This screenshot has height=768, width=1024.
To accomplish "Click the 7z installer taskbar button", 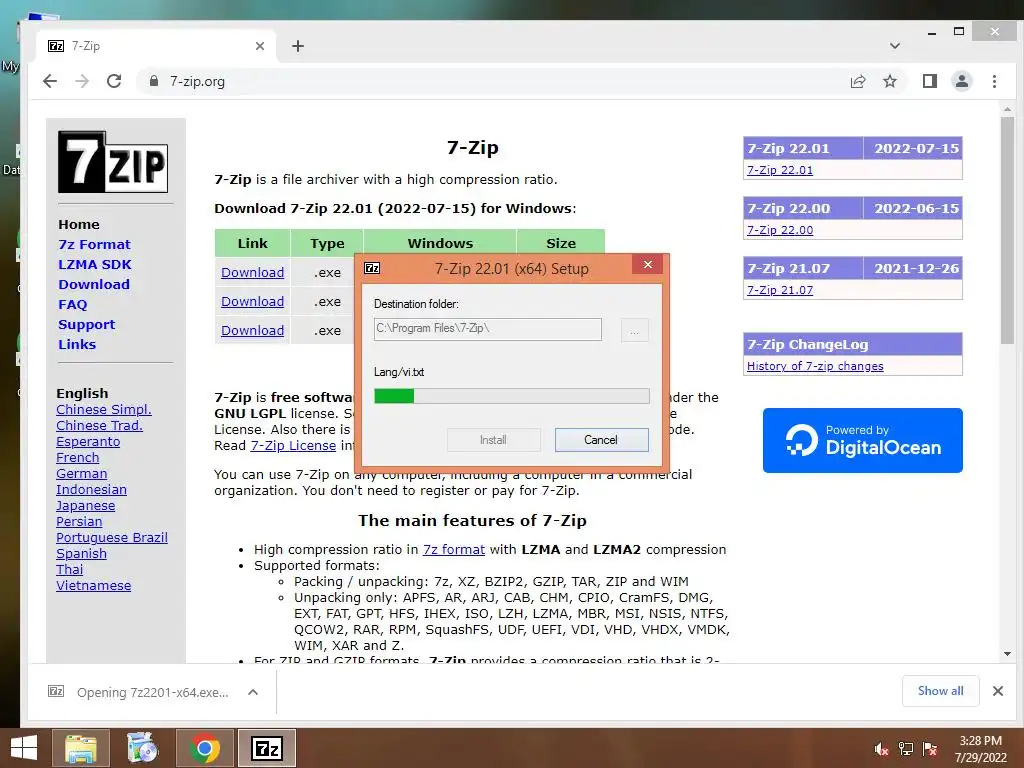I will pyautogui.click(x=267, y=748).
